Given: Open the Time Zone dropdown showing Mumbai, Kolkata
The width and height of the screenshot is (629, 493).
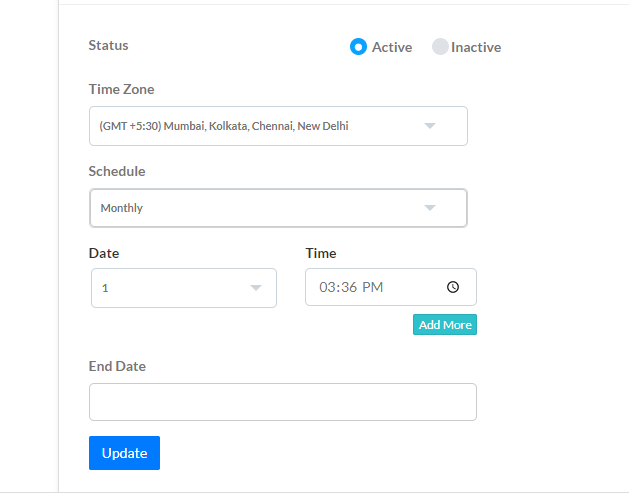Looking at the screenshot, I should [278, 126].
